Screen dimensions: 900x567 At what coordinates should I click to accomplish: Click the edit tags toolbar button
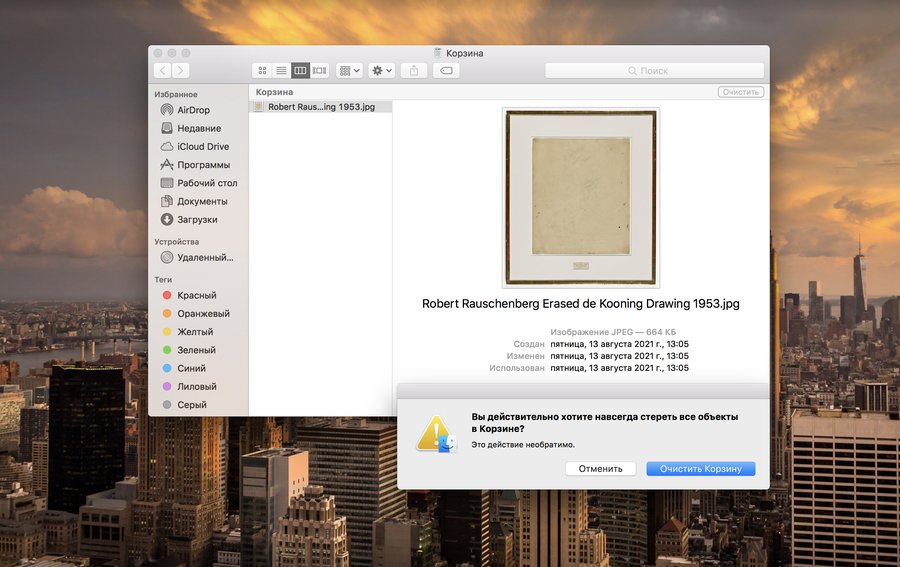tap(446, 71)
